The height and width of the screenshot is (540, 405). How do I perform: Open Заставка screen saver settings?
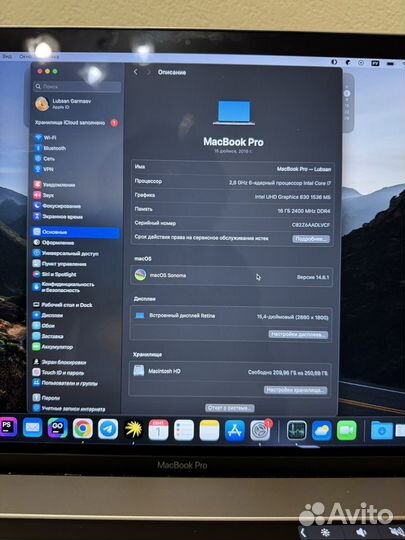click(48, 336)
